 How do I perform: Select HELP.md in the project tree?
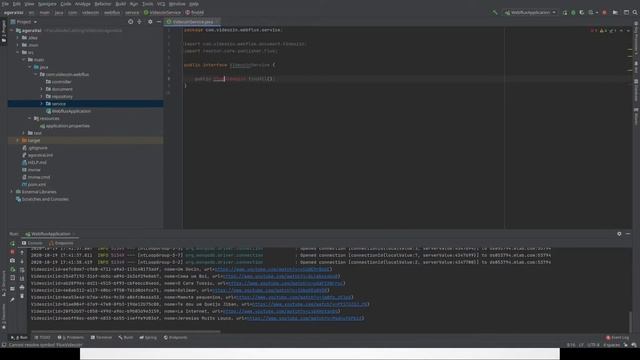point(34,162)
